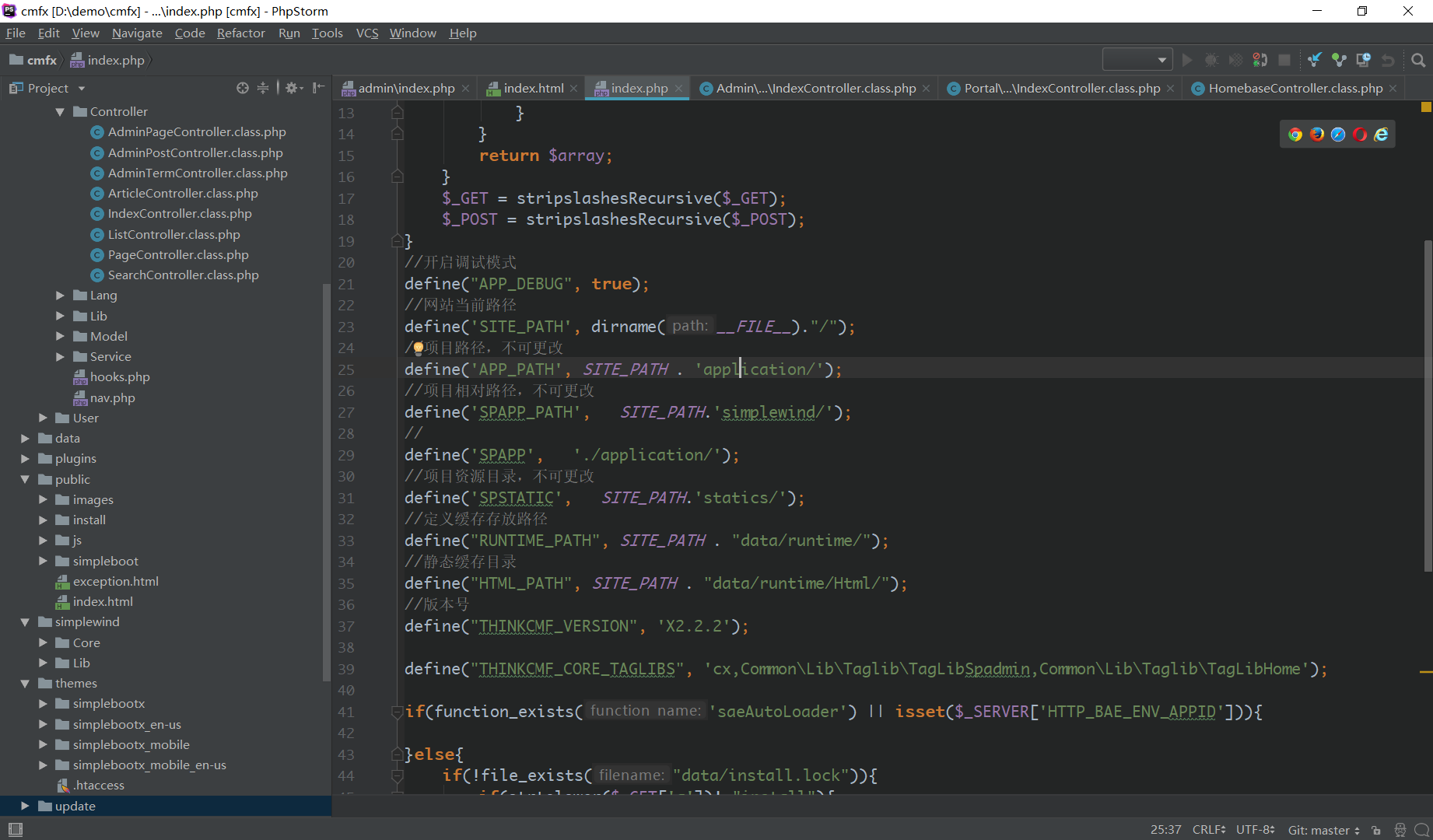The width and height of the screenshot is (1433, 840).
Task: Open the Refactor menu
Action: (x=241, y=33)
